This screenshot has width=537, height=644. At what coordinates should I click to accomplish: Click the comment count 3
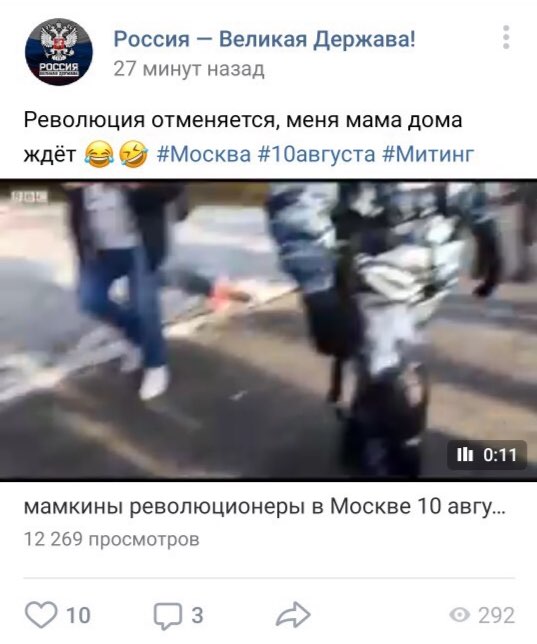197,616
